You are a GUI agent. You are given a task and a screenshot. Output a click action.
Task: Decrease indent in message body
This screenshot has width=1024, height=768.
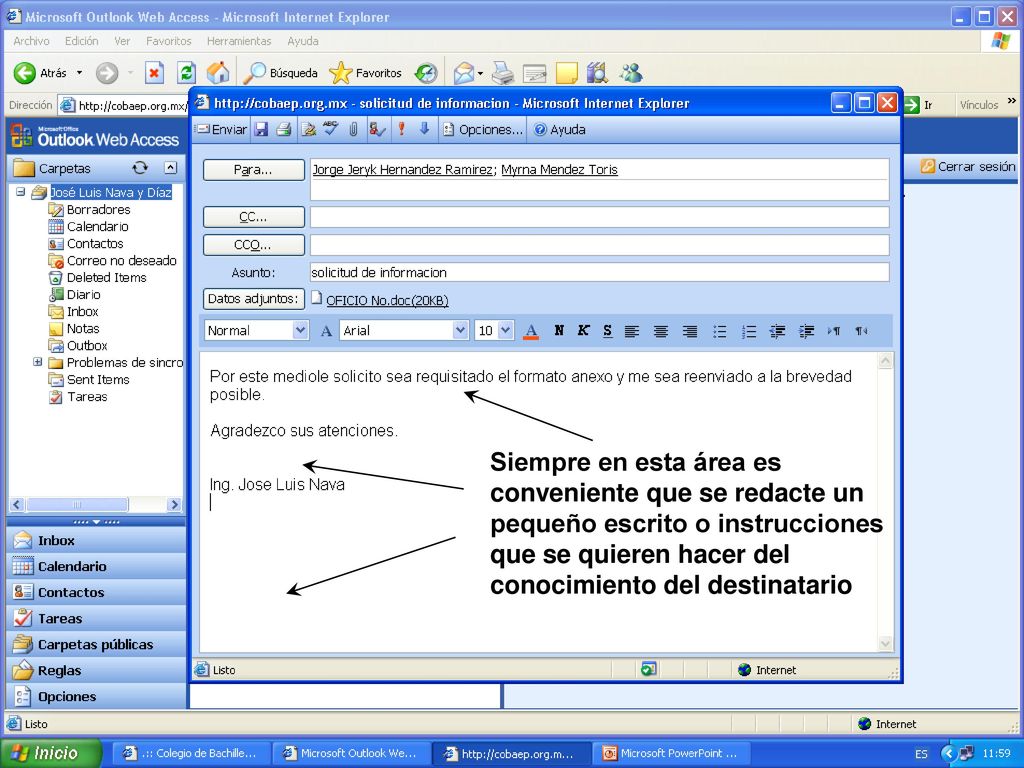[x=777, y=331]
